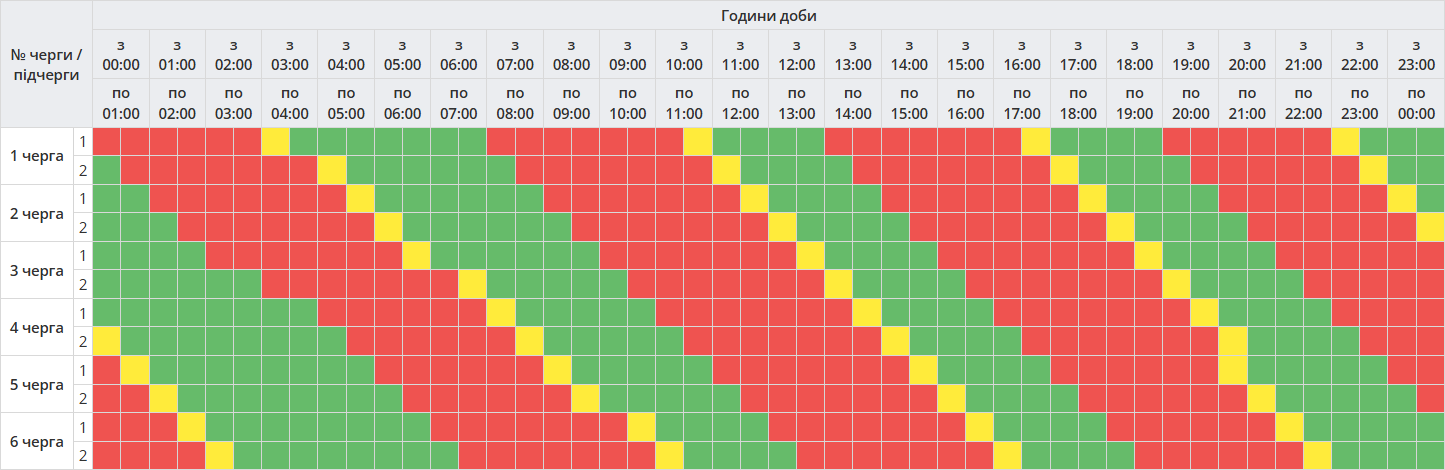Select subqueue 2 label of "5 черга"

[x=82, y=398]
